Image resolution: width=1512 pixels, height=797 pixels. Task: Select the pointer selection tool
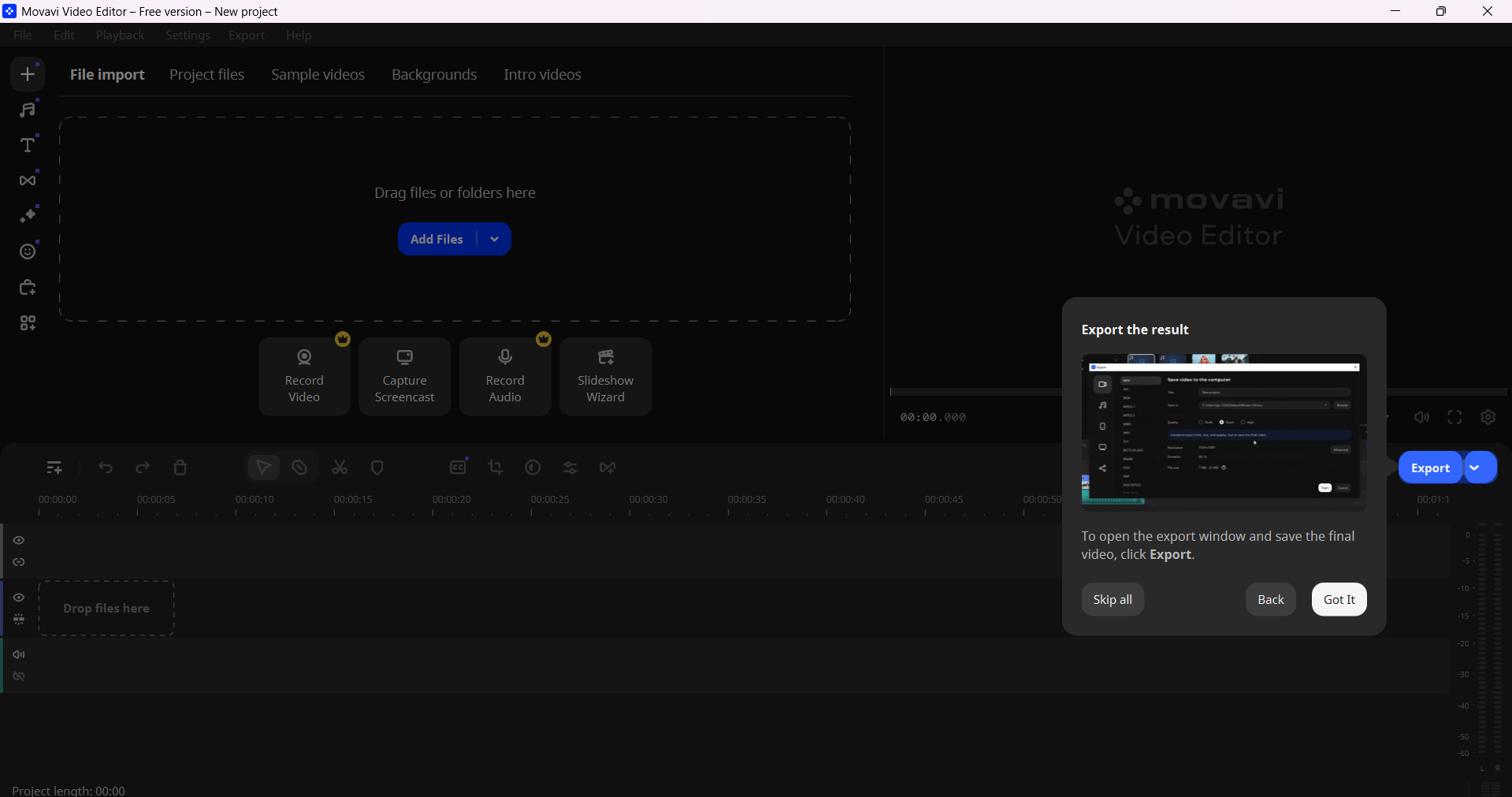(x=264, y=468)
